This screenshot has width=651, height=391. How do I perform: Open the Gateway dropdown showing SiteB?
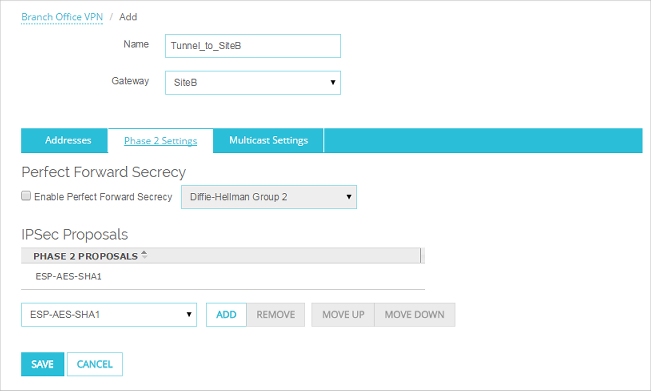[x=253, y=83]
